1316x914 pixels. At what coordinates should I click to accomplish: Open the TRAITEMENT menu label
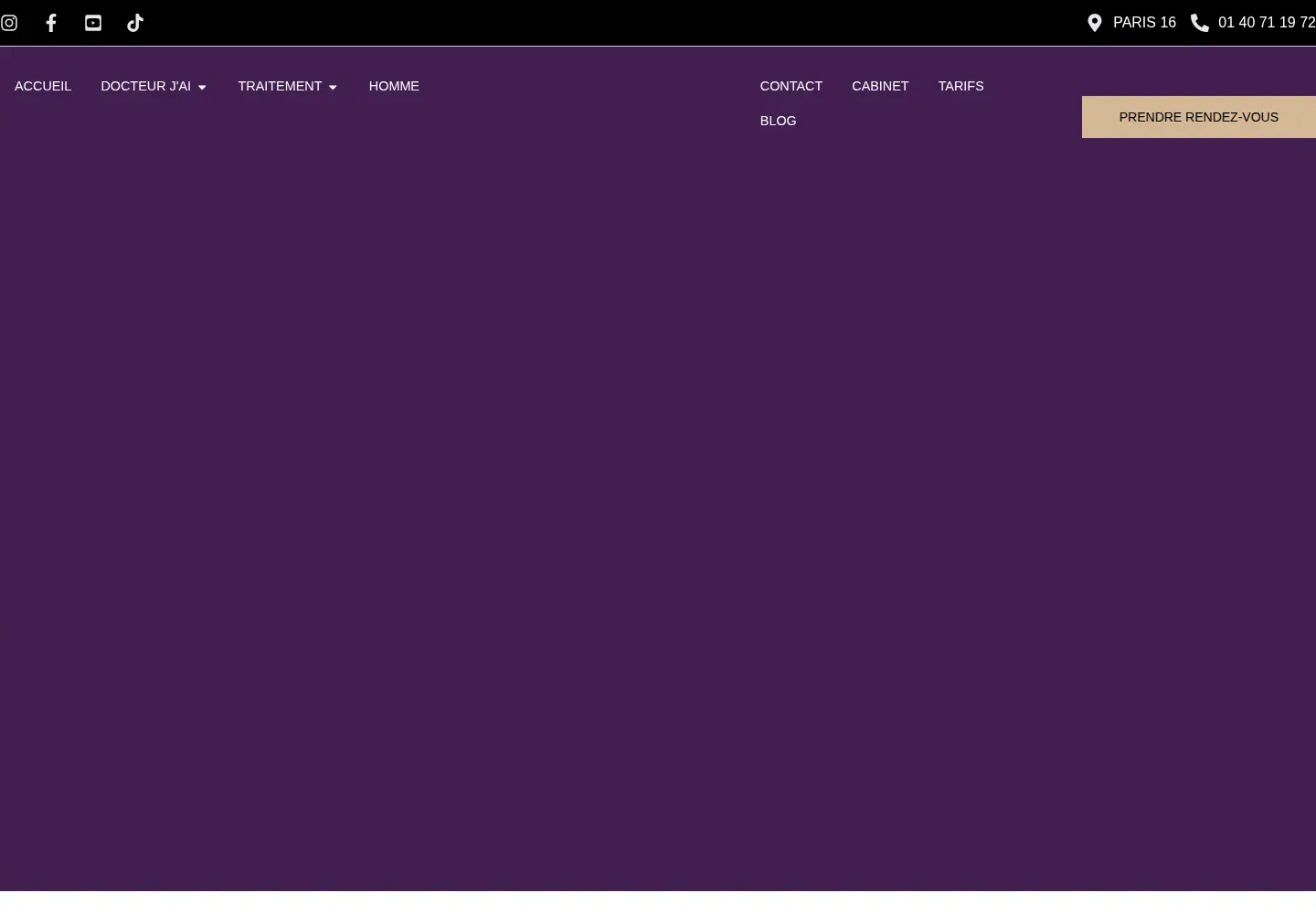pos(280,86)
